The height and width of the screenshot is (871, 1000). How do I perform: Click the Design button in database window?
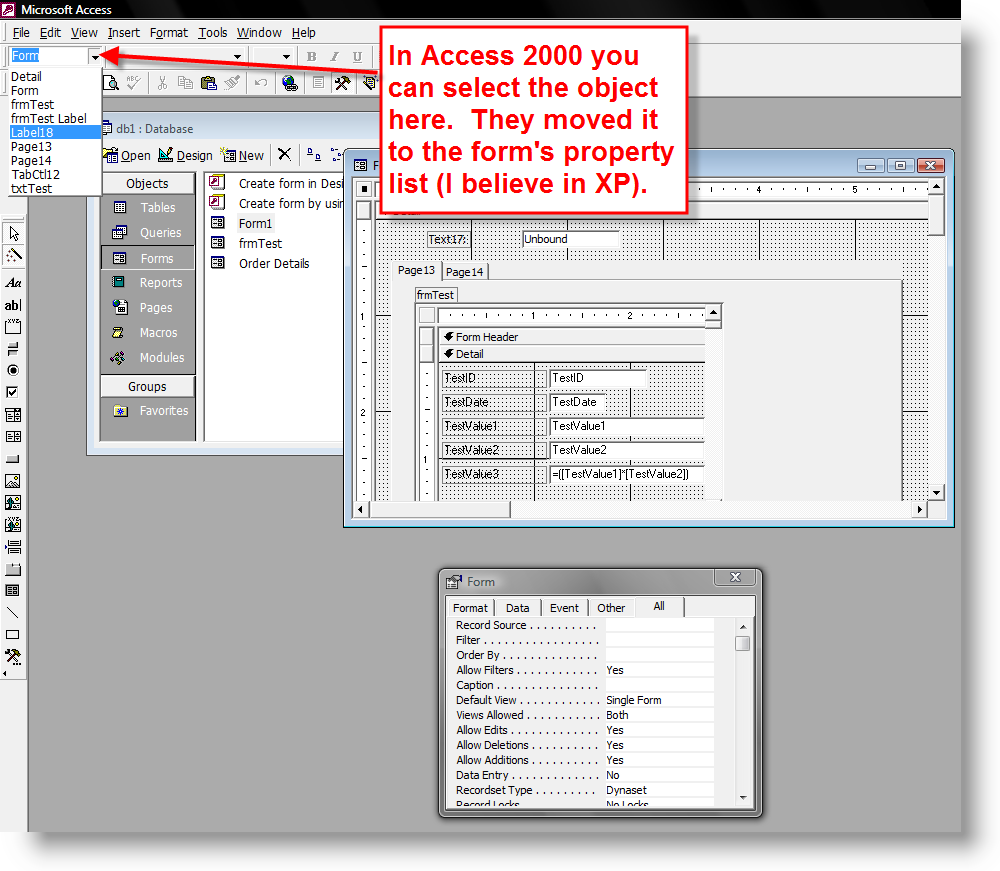point(186,155)
